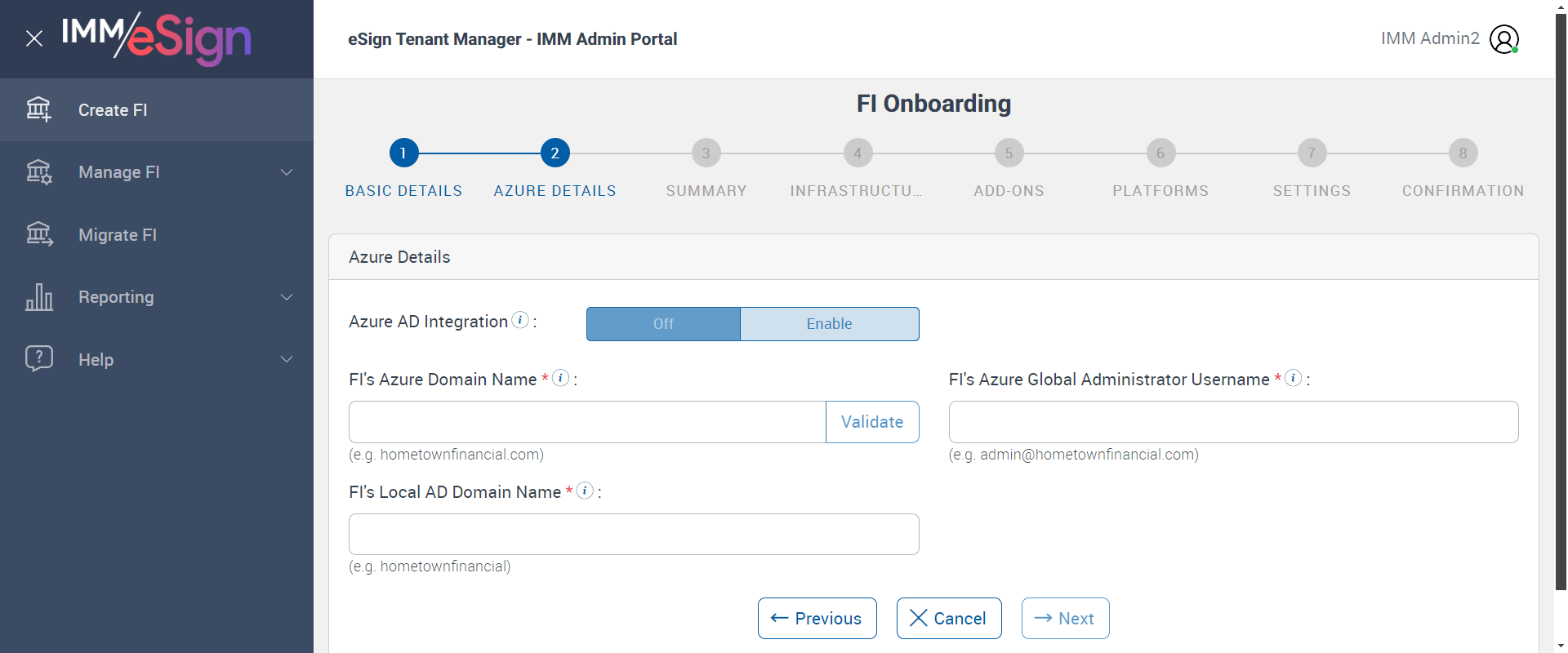Focus the FI's Local AD Domain Name field
The height and width of the screenshot is (653, 1568).
tap(634, 535)
